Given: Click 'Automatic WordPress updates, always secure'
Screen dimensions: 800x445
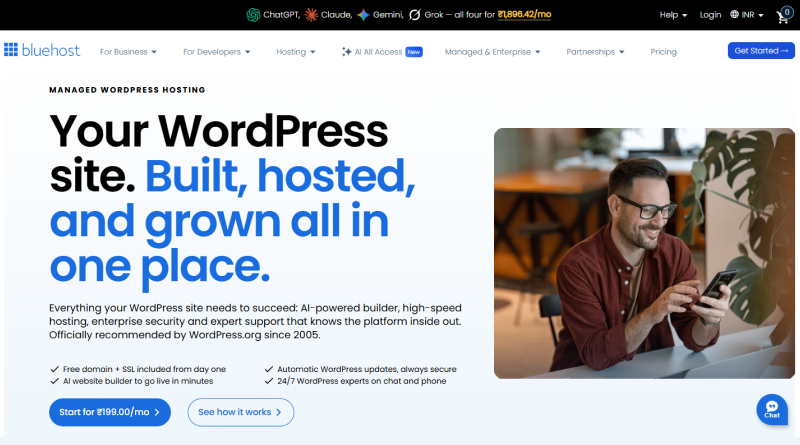Looking at the screenshot, I should [x=367, y=369].
